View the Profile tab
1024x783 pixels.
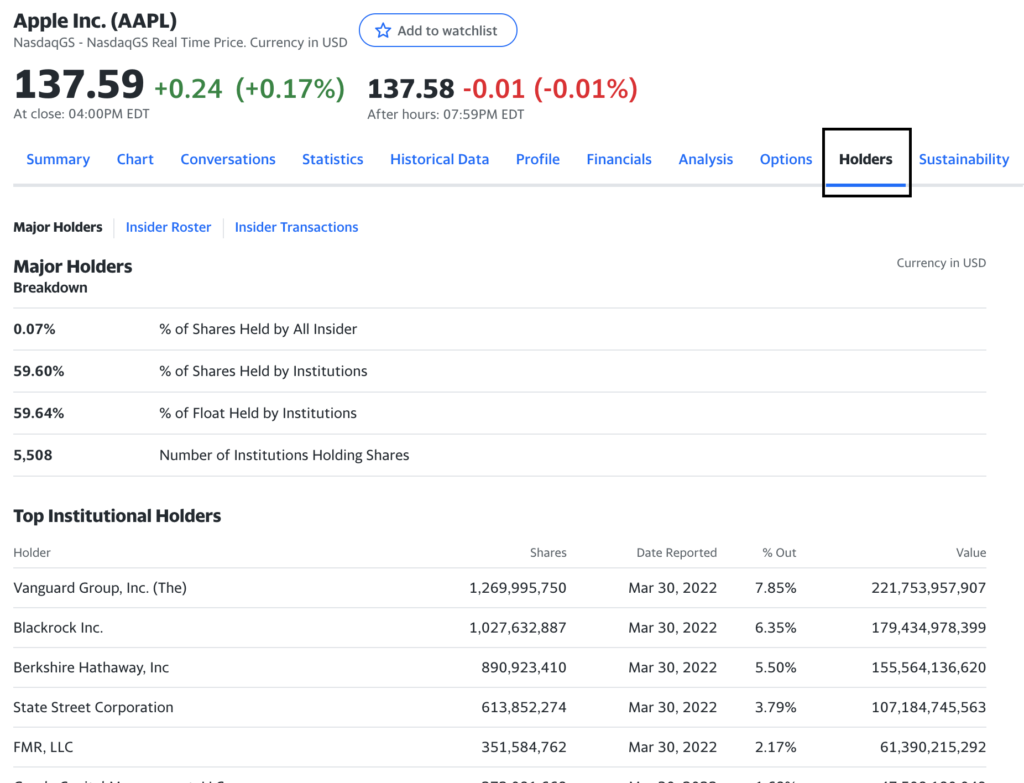tap(537, 159)
